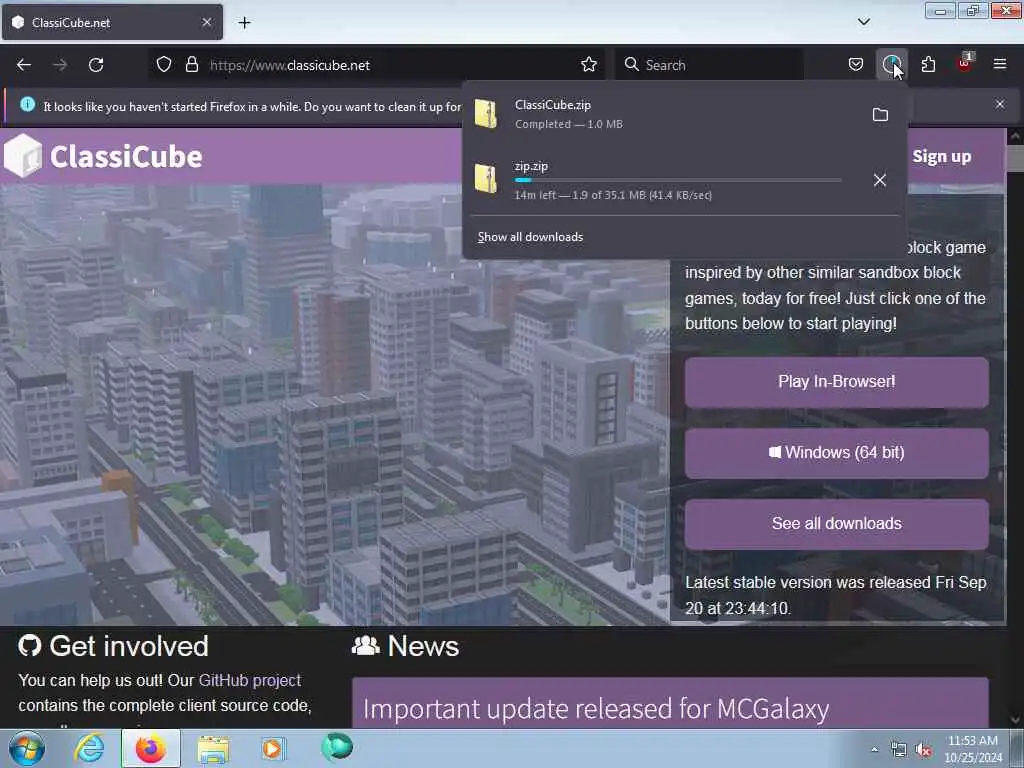Go back to the previous page
The width and height of the screenshot is (1024, 768).
24,65
